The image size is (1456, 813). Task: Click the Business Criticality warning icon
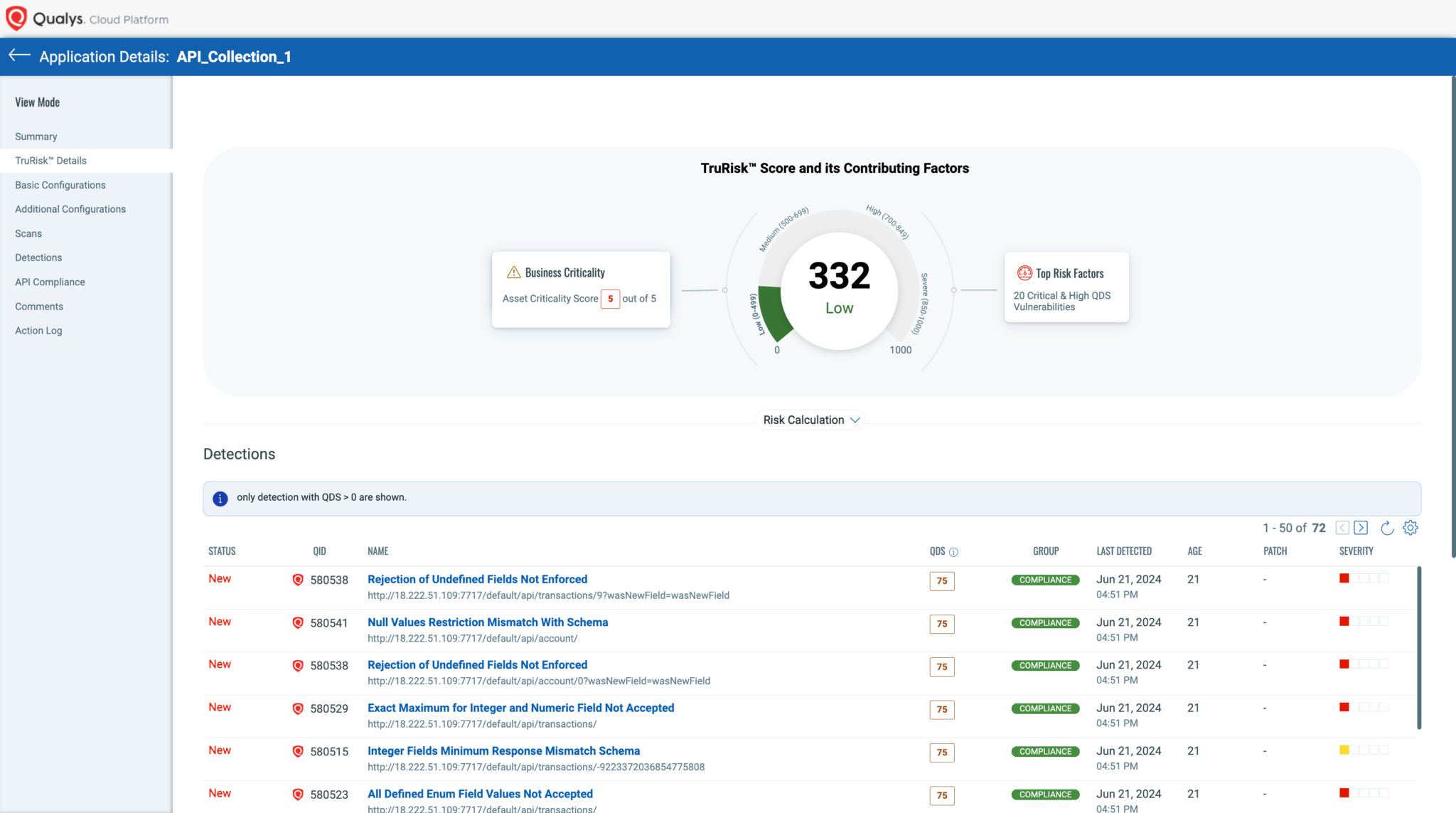coord(513,271)
